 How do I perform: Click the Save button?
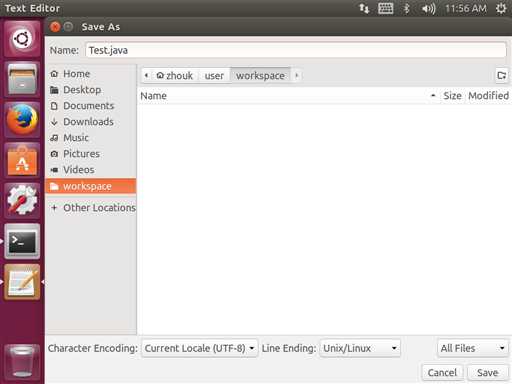[x=488, y=372]
